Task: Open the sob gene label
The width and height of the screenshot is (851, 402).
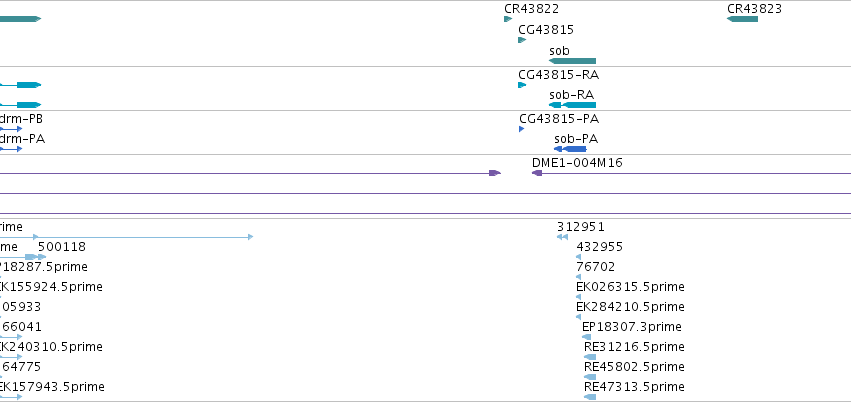Action: 559,50
